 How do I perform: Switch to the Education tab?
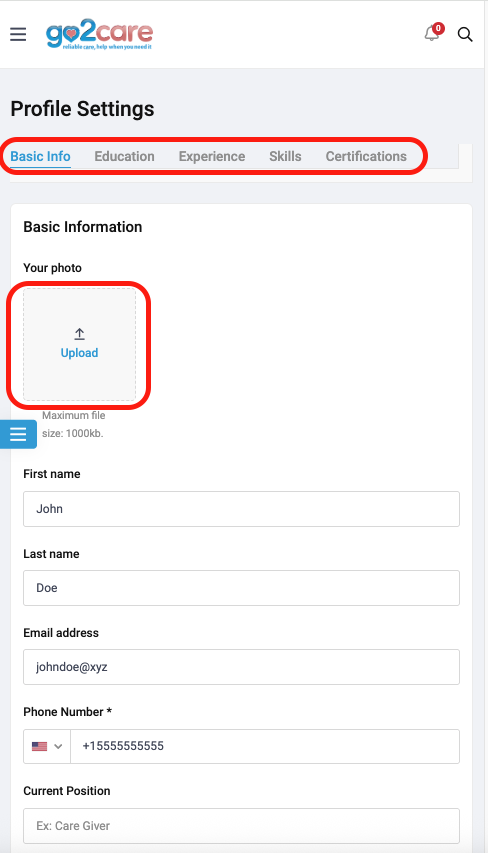tap(125, 157)
